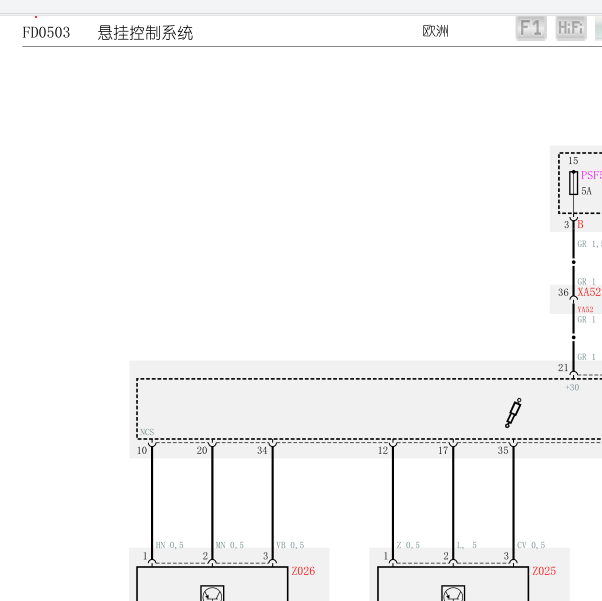Screen dimensions: 602x601
Task: Click the Z 0,5 wire label
Action: tap(408, 545)
